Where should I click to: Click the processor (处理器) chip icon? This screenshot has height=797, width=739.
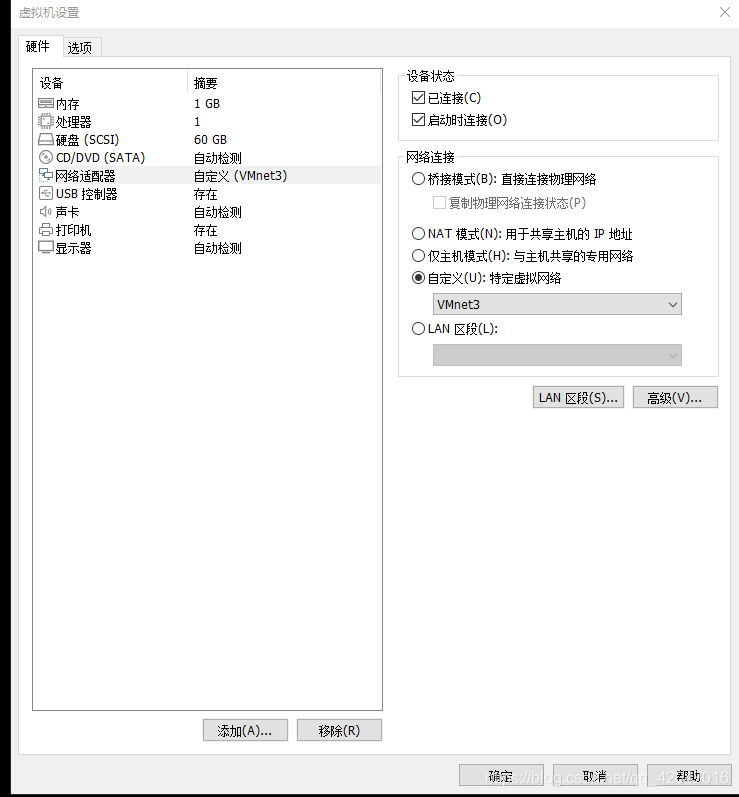click(x=45, y=121)
